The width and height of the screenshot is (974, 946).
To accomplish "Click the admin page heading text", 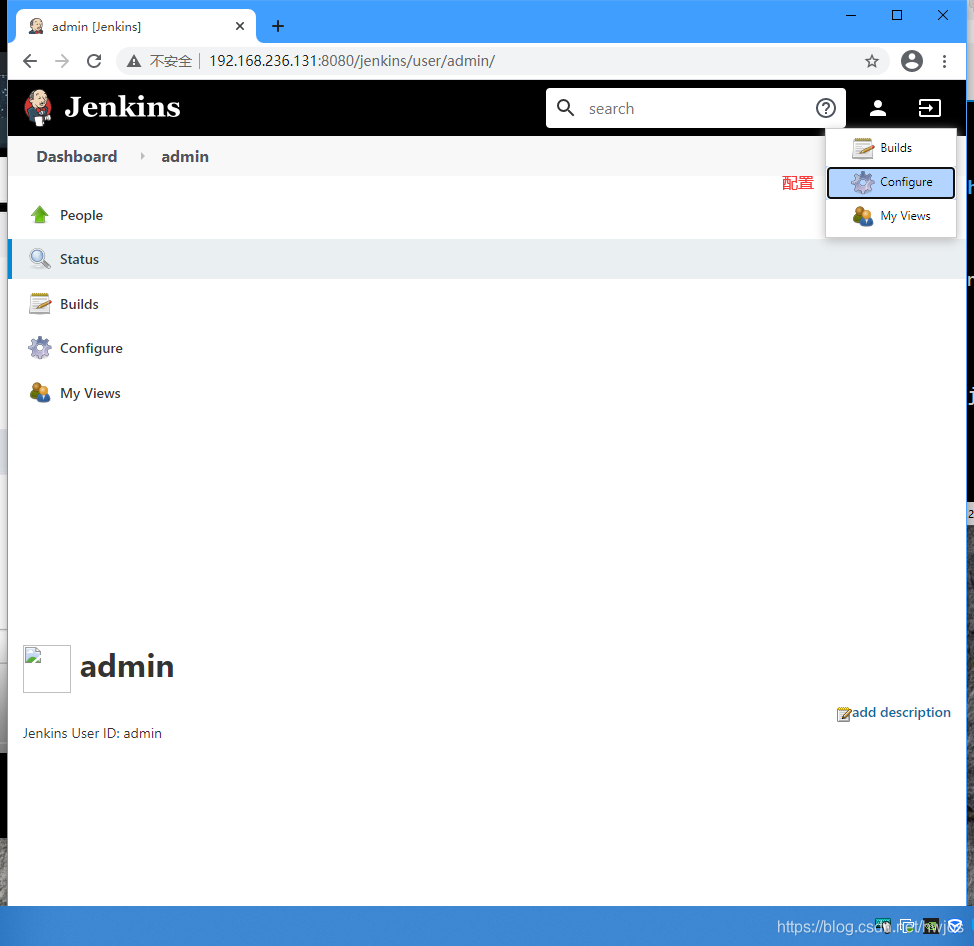I will click(127, 666).
